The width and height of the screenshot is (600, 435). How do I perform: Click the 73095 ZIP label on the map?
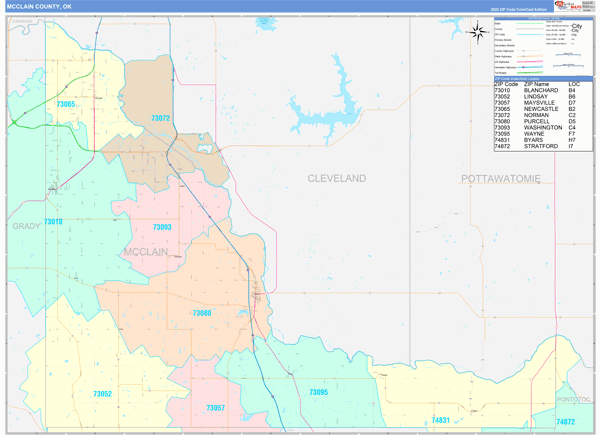318,393
